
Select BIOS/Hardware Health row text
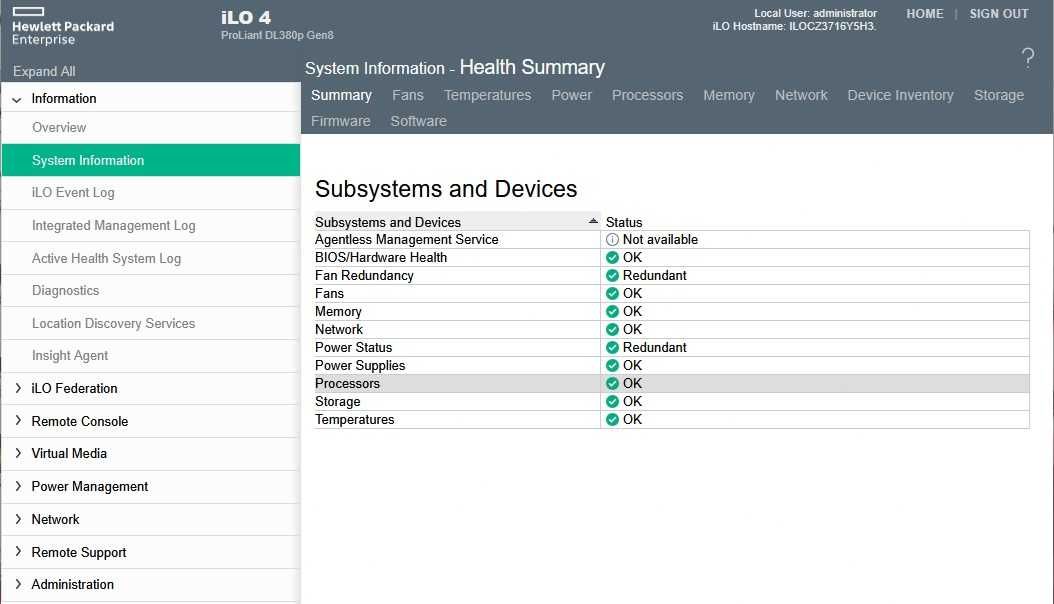[380, 257]
